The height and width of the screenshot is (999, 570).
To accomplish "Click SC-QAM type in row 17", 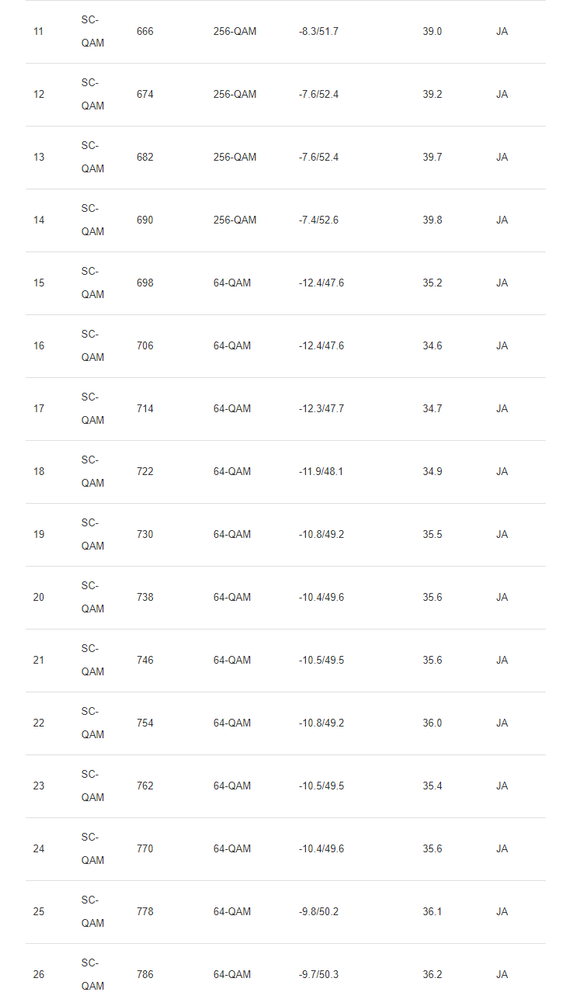I will click(92, 408).
